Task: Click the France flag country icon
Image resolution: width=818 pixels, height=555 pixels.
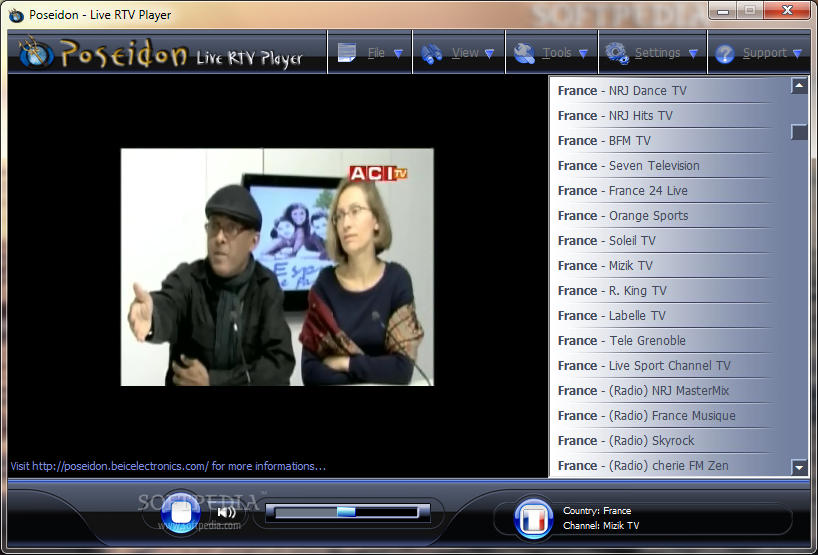Action: [x=534, y=518]
